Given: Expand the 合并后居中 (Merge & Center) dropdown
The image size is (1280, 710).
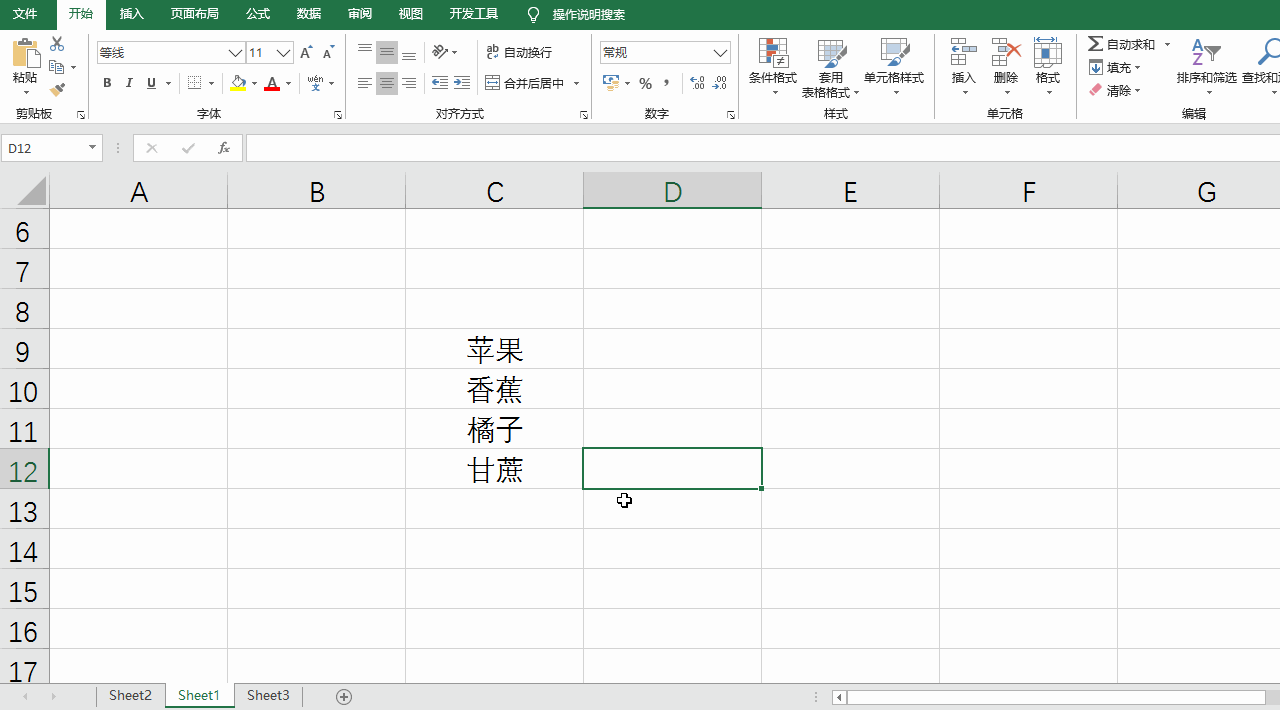Looking at the screenshot, I should pyautogui.click(x=575, y=83).
